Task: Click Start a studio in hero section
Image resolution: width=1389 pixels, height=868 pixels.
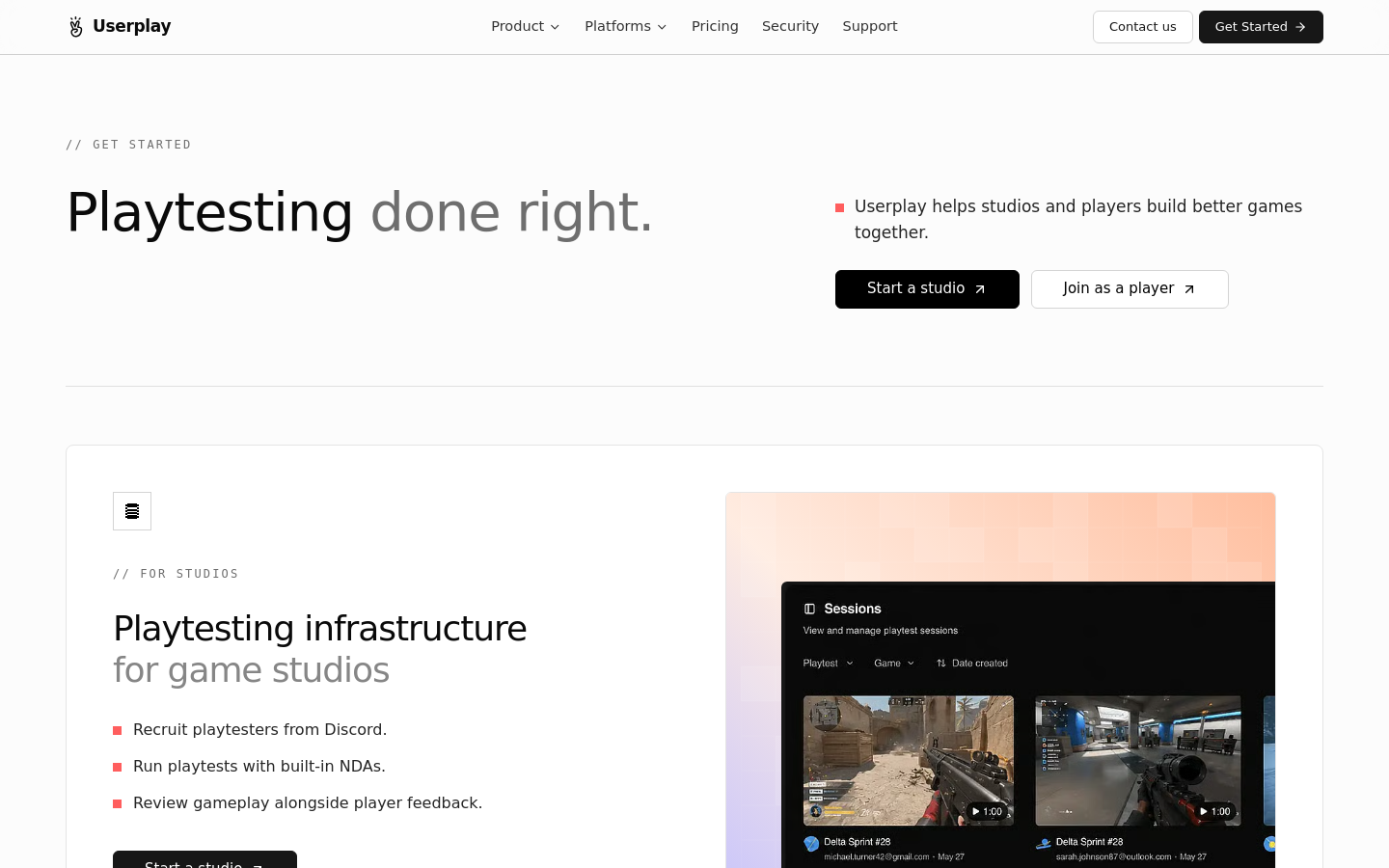Action: tap(927, 289)
